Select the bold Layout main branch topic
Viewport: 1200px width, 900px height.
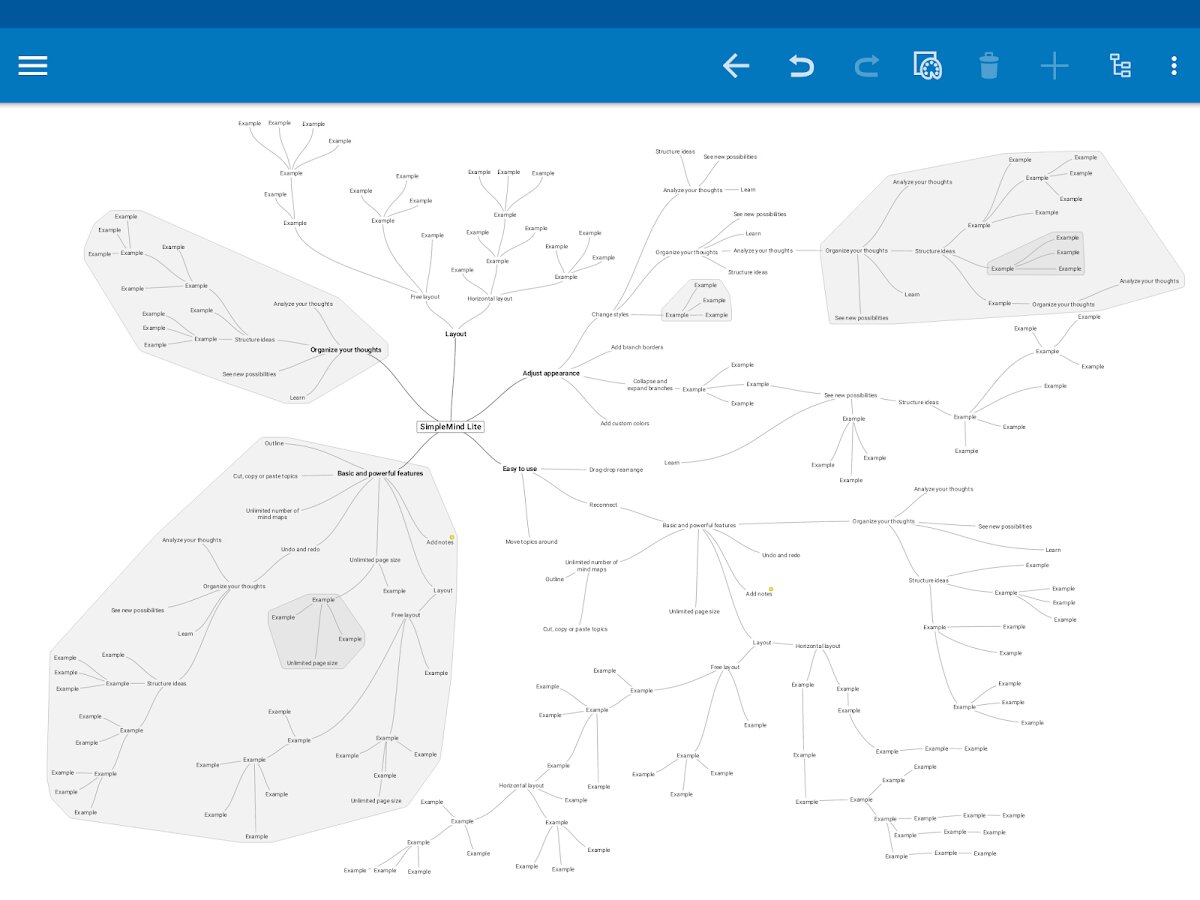pyautogui.click(x=456, y=334)
